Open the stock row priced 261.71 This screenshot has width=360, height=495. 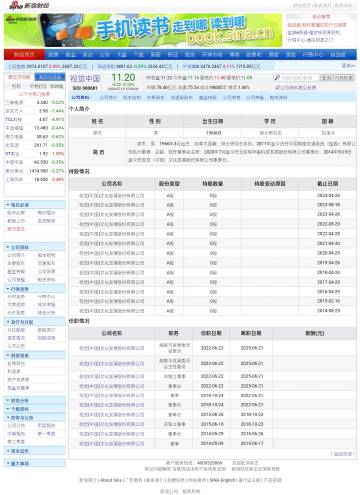[x=35, y=145]
